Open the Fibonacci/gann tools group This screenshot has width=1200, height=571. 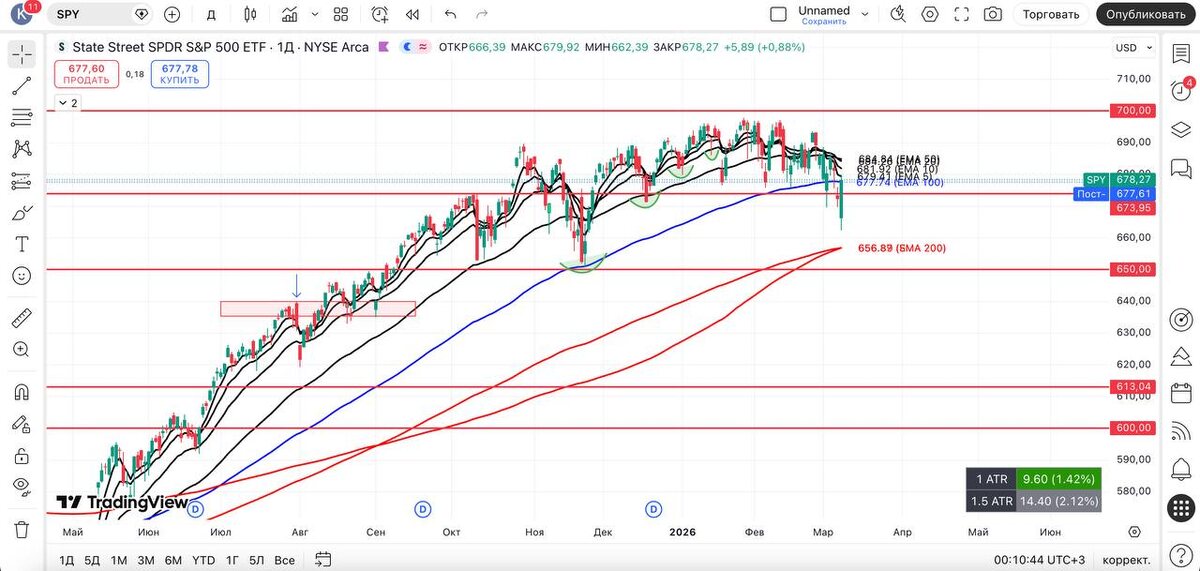21,118
